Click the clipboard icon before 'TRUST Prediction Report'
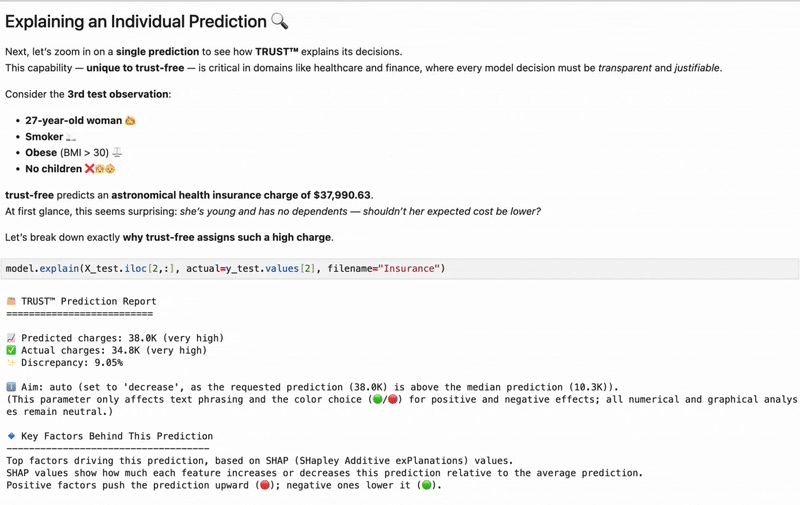The image size is (800, 505). point(11,301)
